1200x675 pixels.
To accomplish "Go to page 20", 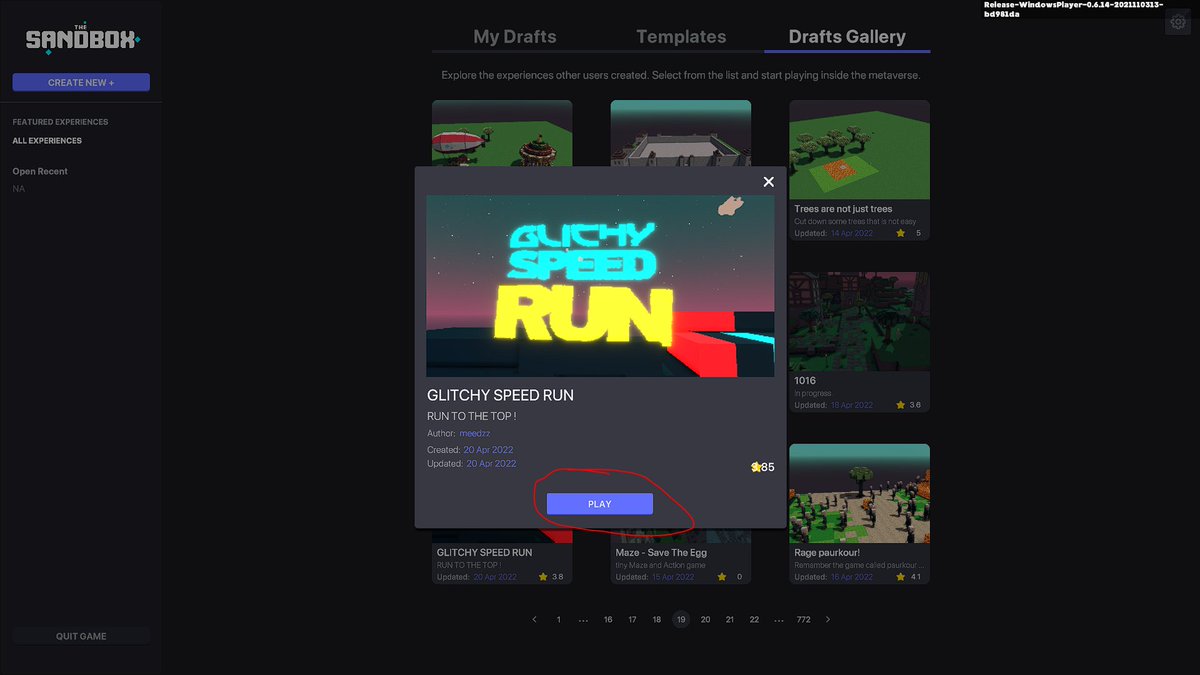I will tap(705, 620).
